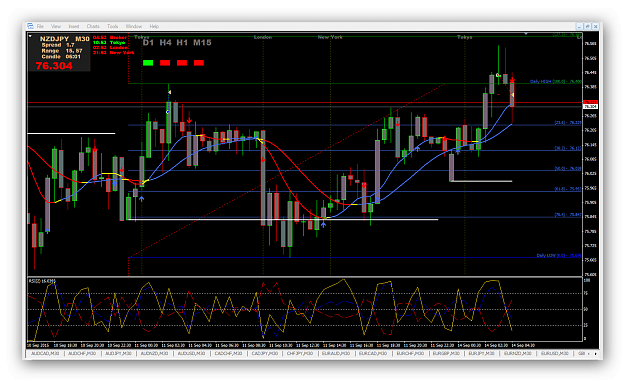Switch to the EURAUD,M30 chart tab

tap(336, 353)
